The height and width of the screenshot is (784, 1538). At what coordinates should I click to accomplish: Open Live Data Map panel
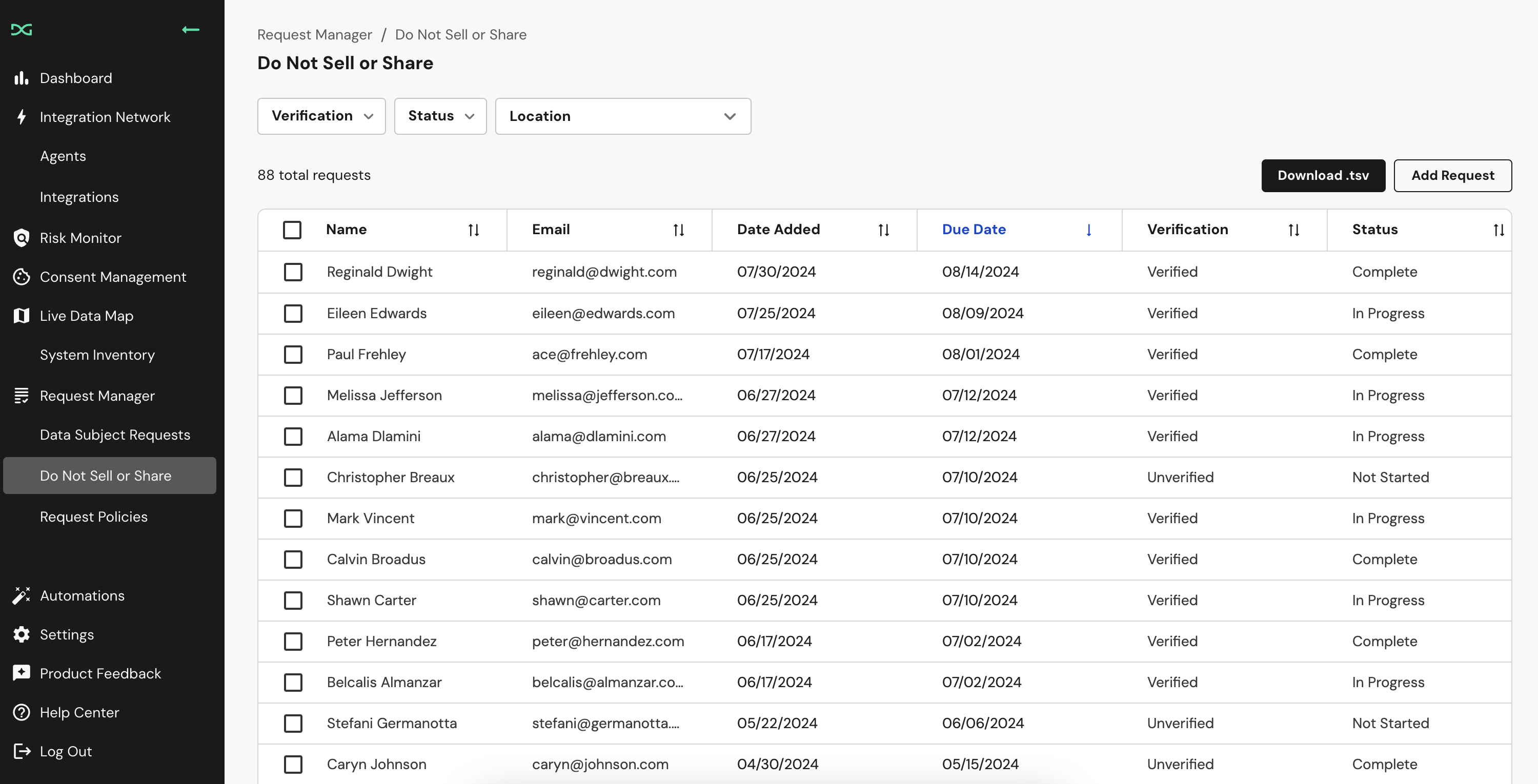click(86, 315)
